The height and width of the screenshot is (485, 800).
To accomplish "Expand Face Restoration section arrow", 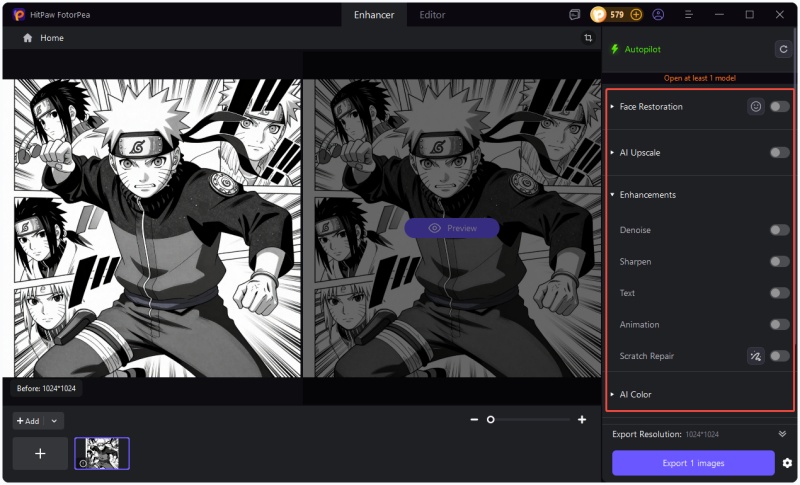I will (x=612, y=107).
